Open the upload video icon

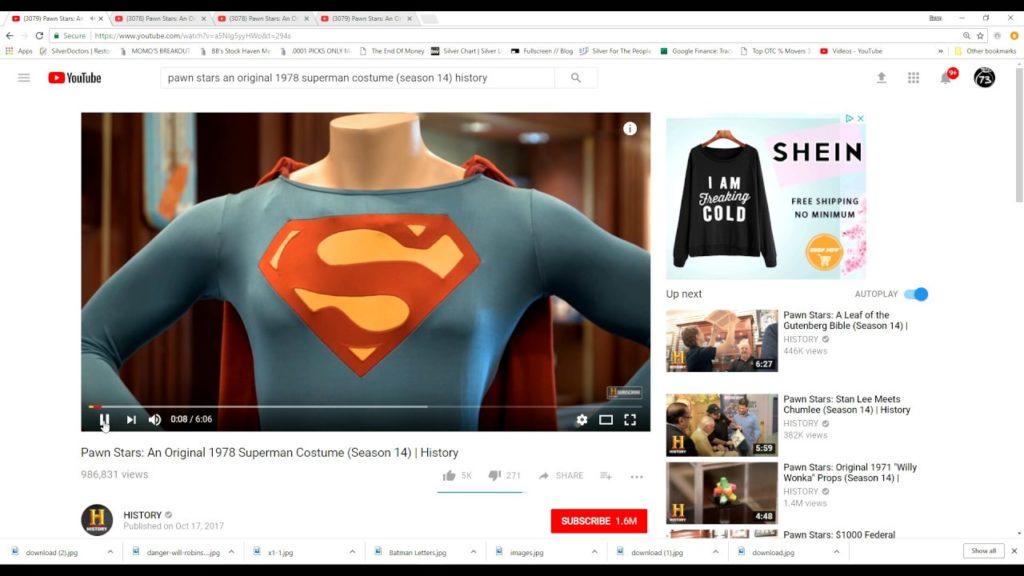[x=881, y=78]
